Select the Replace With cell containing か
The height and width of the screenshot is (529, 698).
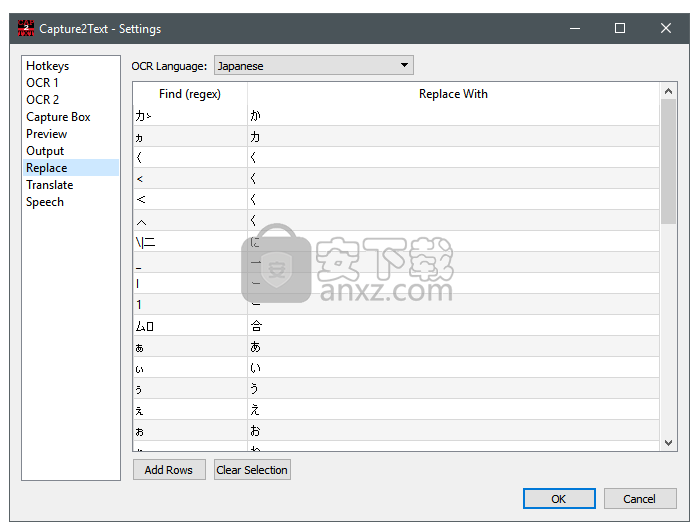pos(453,115)
